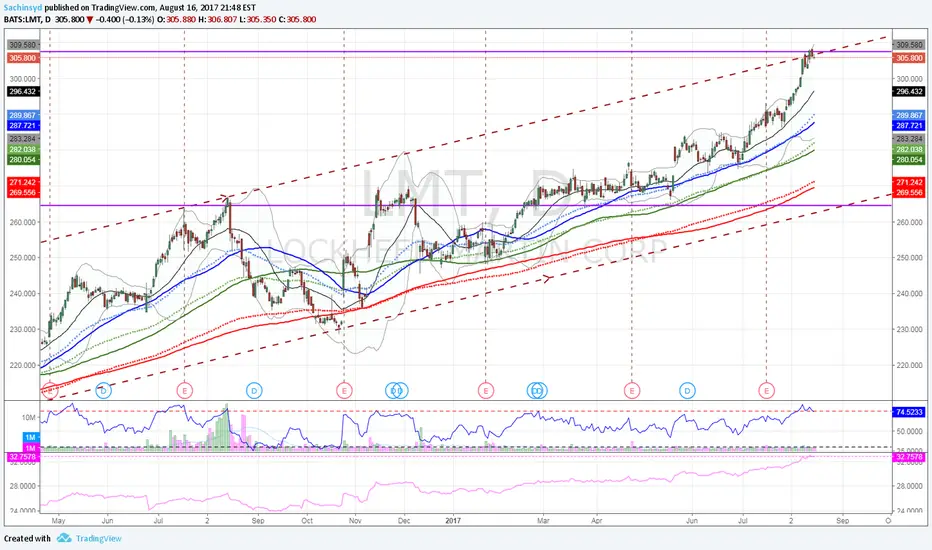Click the magenta 32.7578 label on the right axis
The image size is (932, 550).
point(909,457)
